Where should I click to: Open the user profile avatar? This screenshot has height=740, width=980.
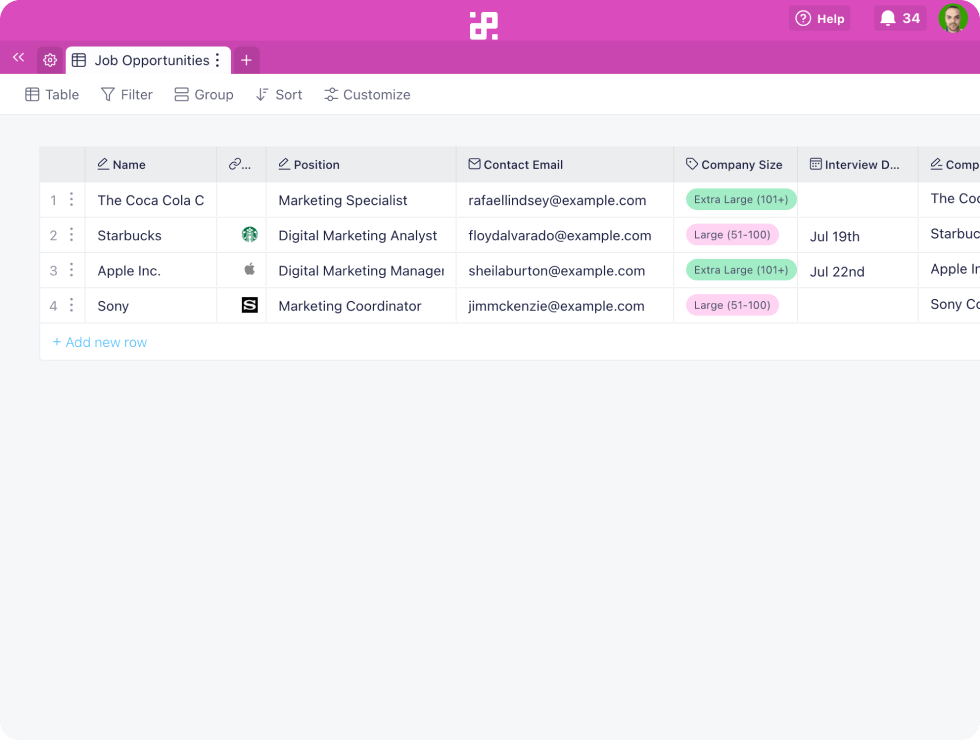pos(953,19)
